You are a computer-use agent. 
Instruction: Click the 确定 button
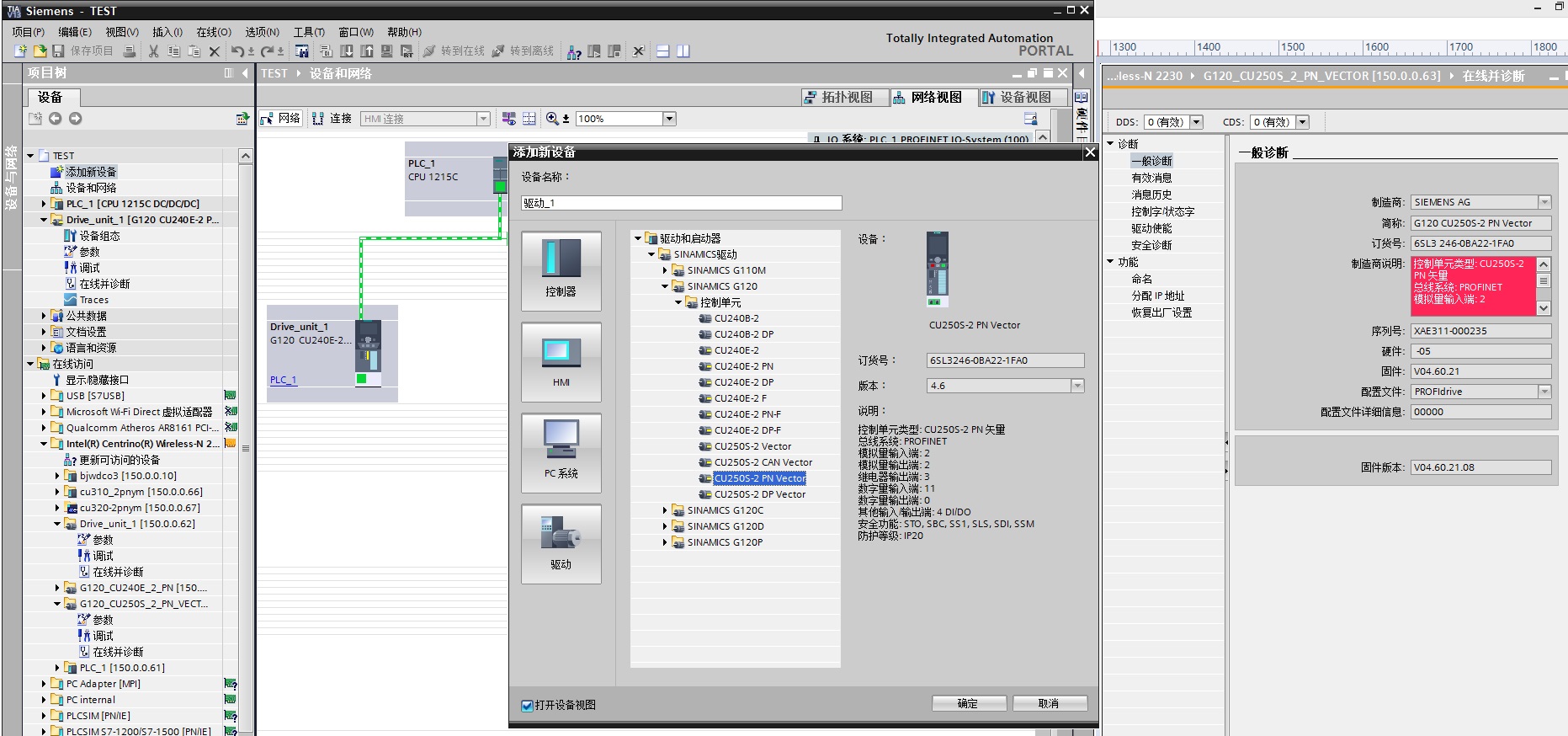[969, 704]
